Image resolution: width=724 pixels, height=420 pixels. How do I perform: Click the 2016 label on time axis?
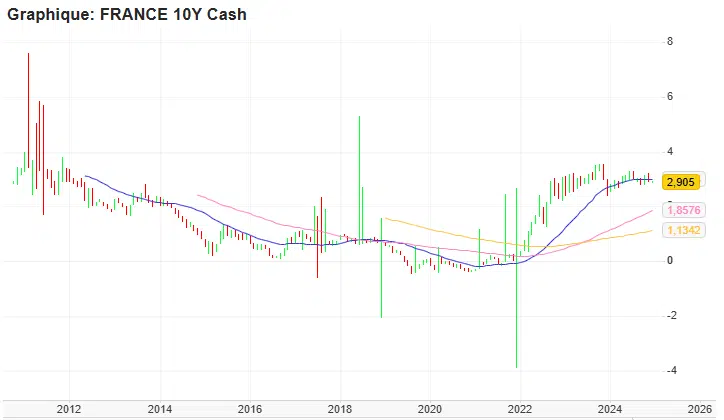250,409
